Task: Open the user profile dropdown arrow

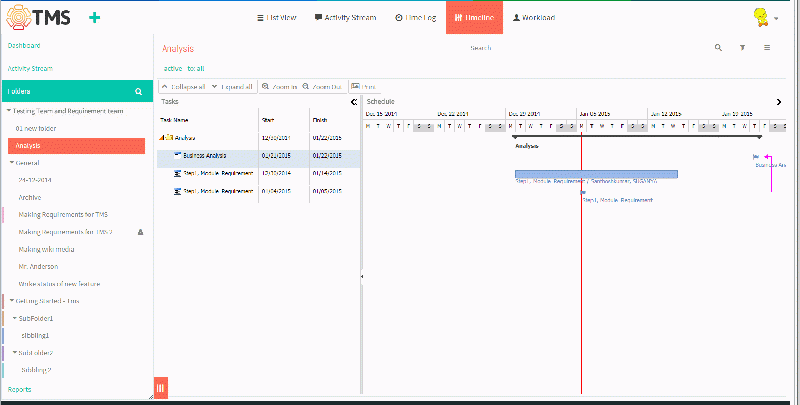Action: click(x=776, y=19)
